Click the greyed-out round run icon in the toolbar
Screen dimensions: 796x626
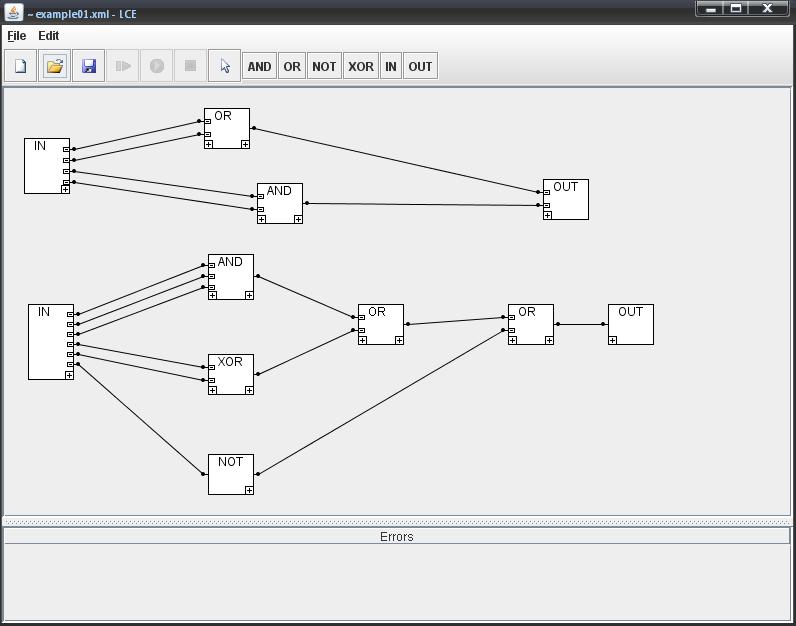point(156,66)
